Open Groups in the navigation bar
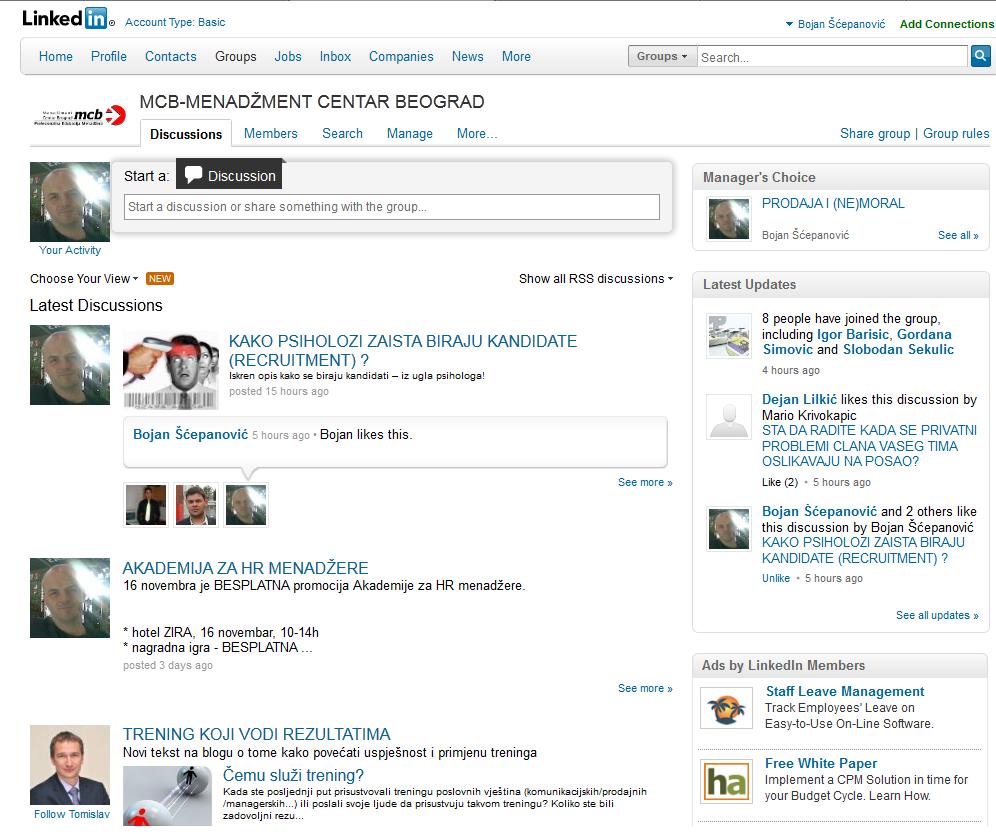996x834 pixels. click(236, 57)
